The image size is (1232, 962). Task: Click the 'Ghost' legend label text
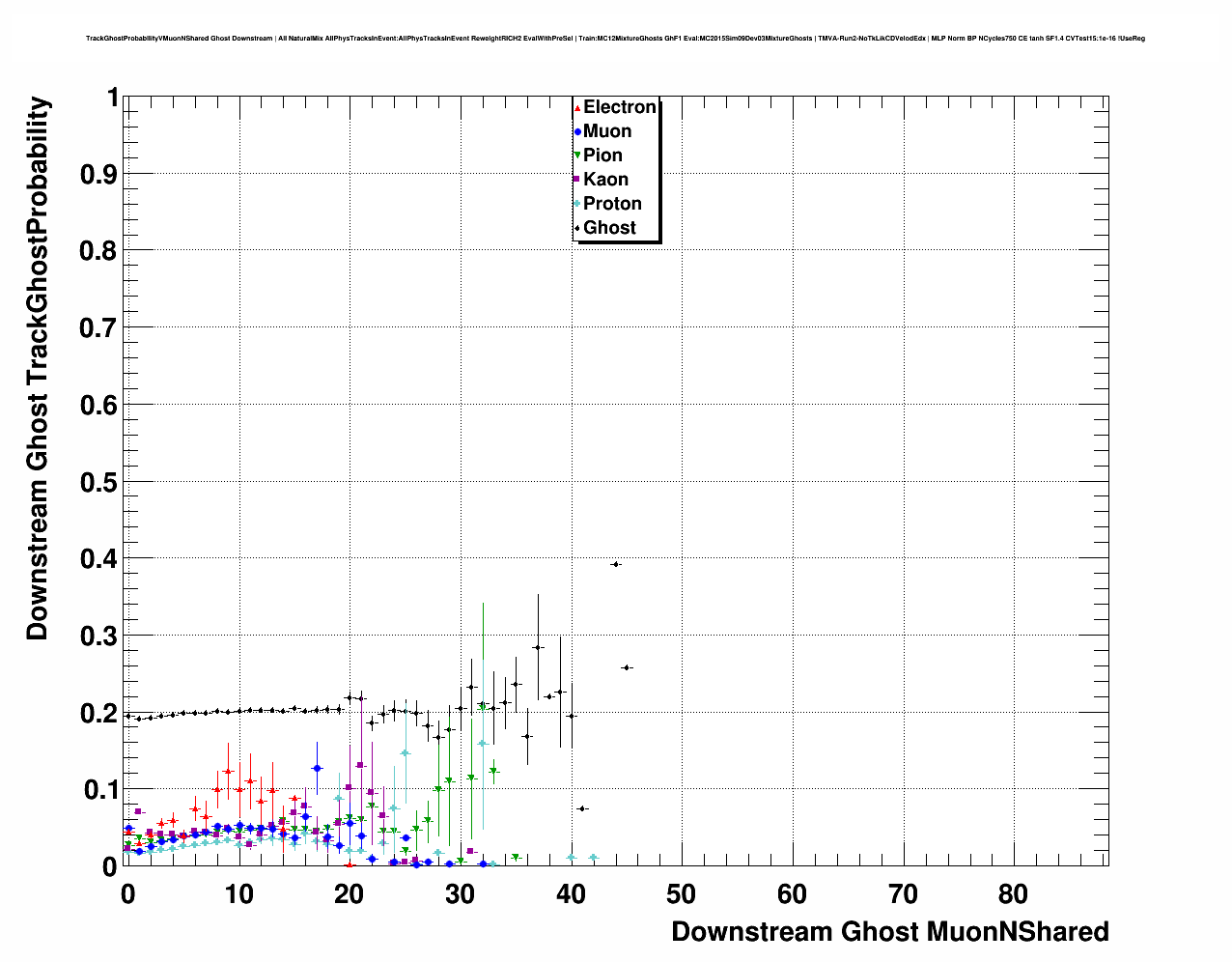[x=609, y=228]
